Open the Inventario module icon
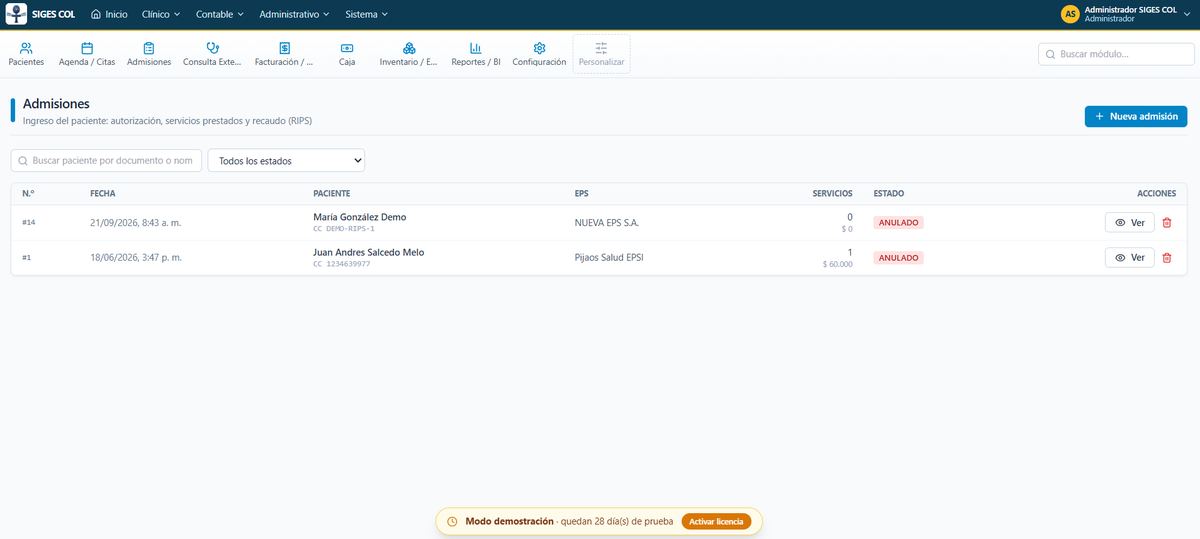Viewport: 1200px width, 539px height. click(409, 48)
